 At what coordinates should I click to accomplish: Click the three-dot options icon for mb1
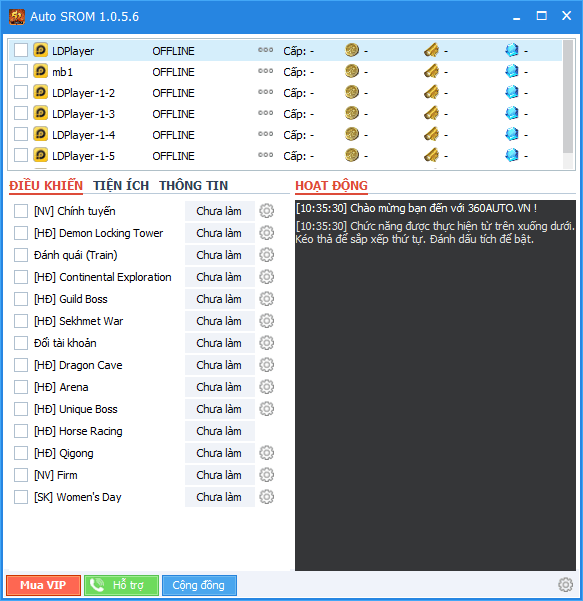click(266, 71)
